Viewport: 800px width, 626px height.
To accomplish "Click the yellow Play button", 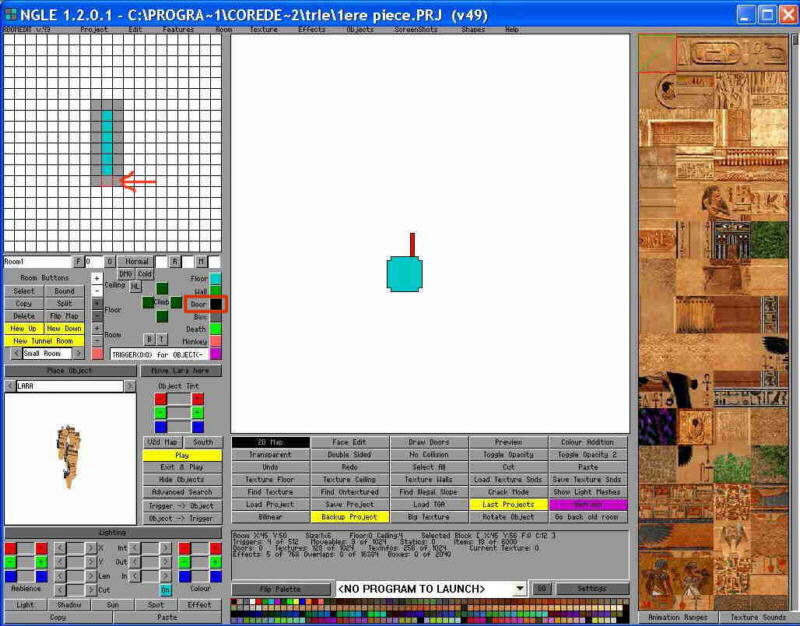I will (x=182, y=455).
